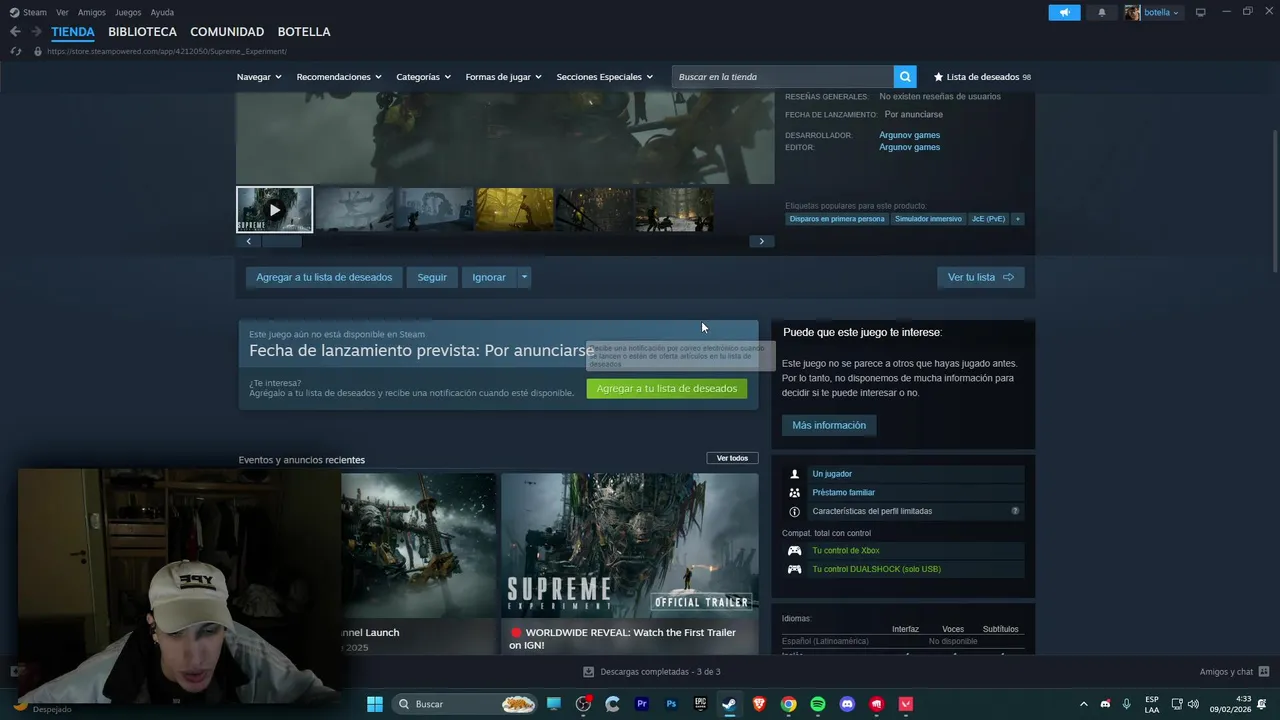Click the store search input field
The image size is (1280, 720).
coord(783,77)
